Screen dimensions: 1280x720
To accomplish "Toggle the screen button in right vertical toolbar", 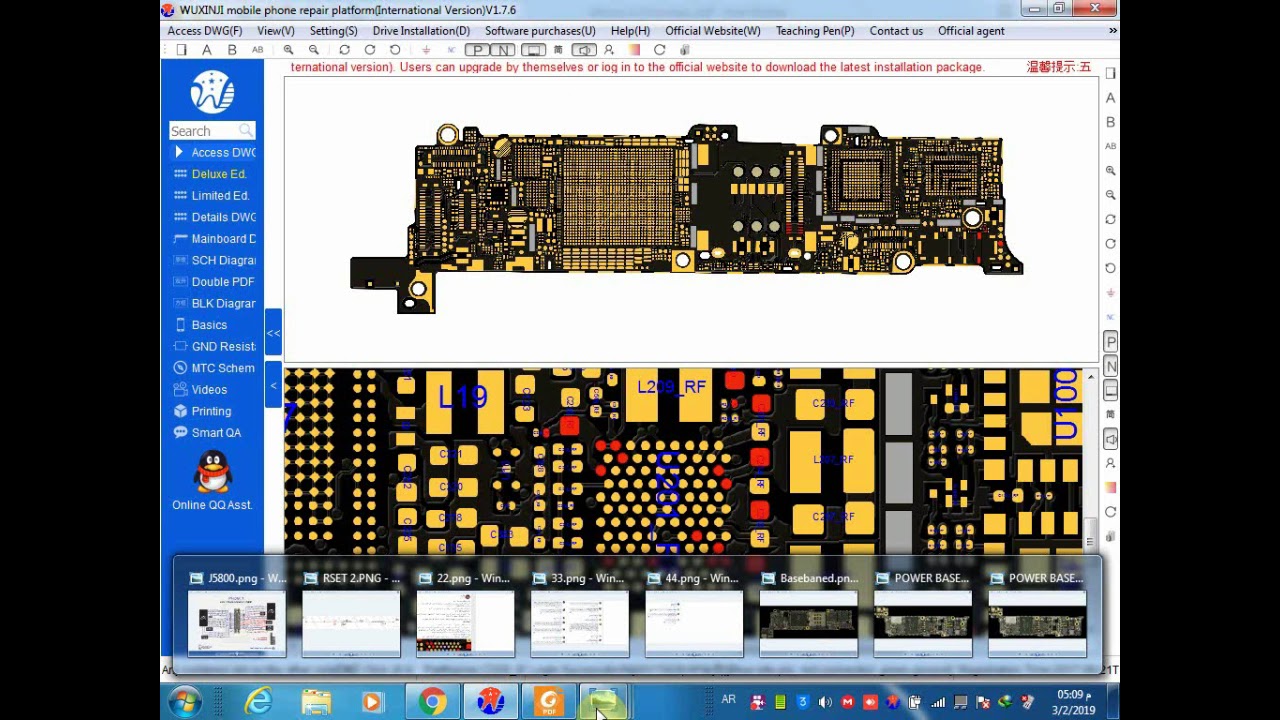I will 1110,391.
